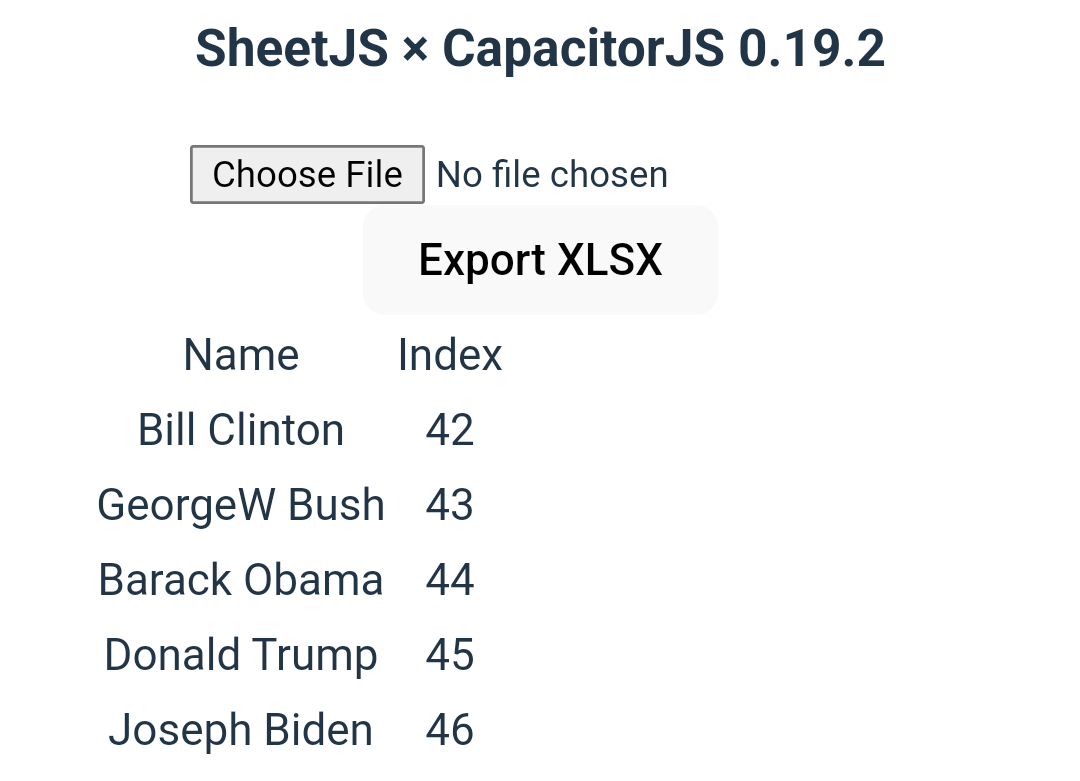1080x781 pixels.
Task: Click the SheetJS × CapacitorJS heading
Action: click(x=540, y=49)
